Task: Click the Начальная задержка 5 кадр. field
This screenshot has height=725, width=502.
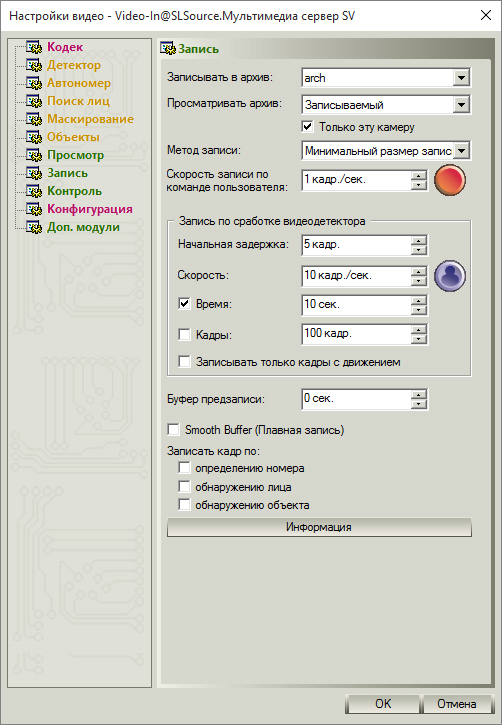Action: (356, 246)
